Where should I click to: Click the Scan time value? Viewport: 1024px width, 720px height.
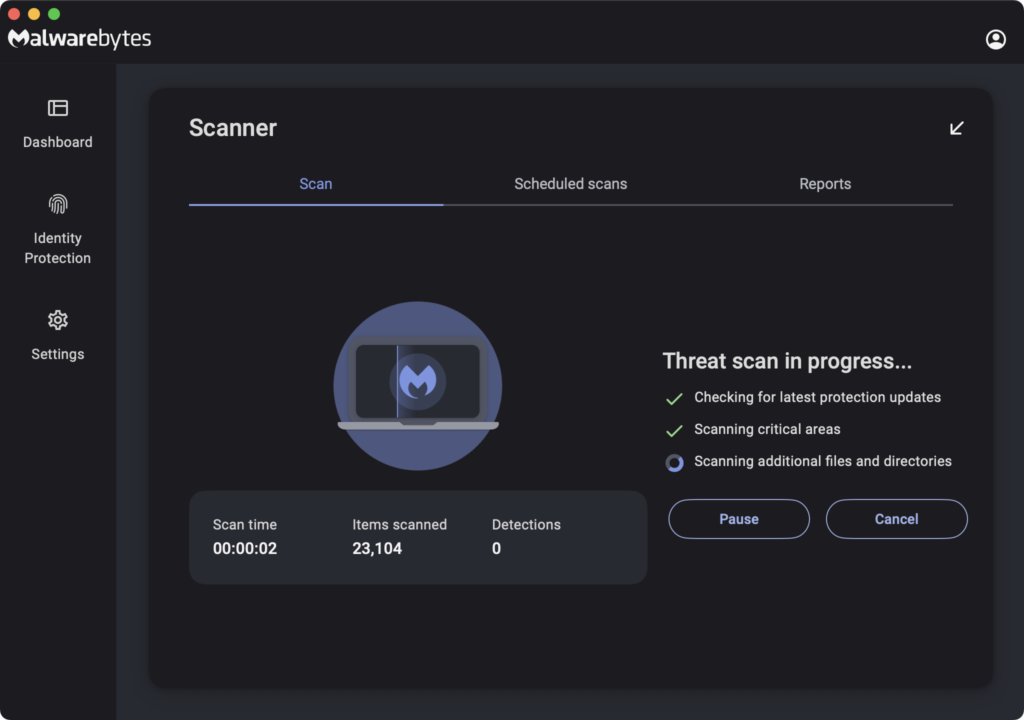click(245, 548)
